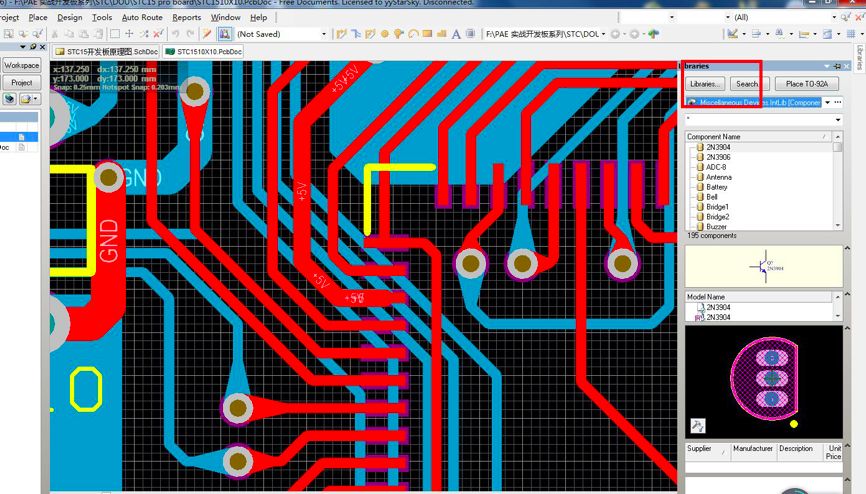The image size is (866, 494).
Task: Open the Libraries panel options arrow
Action: tap(827, 66)
